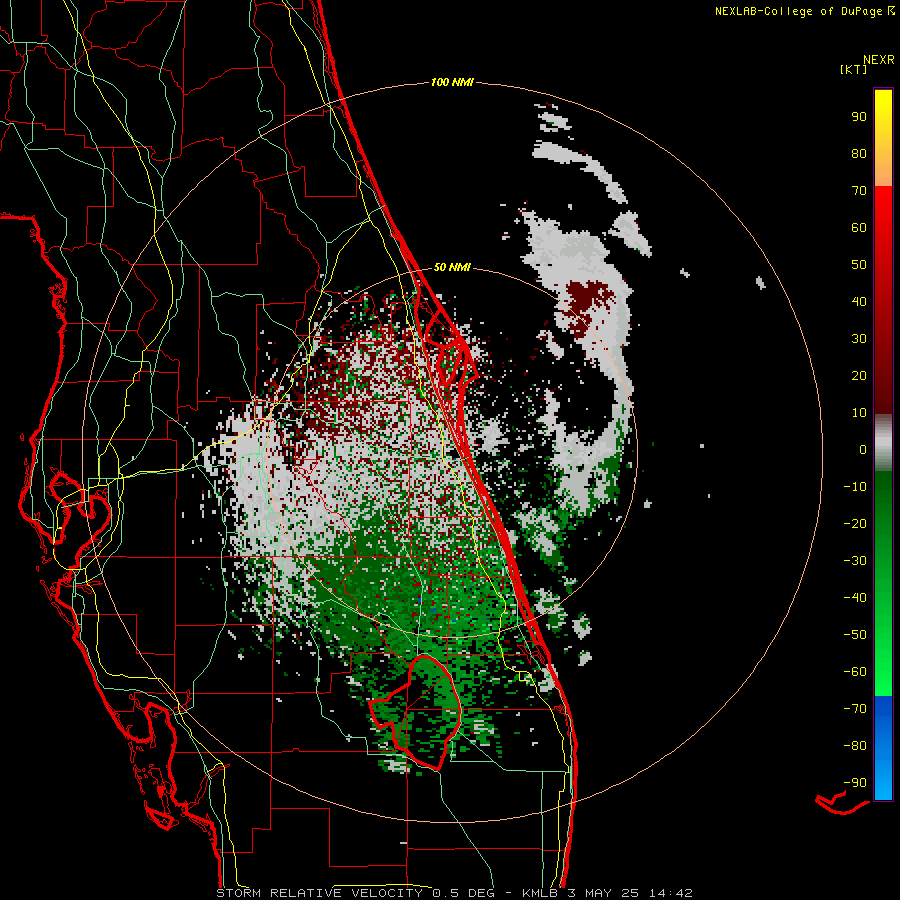Click the 0 knot scale label
The image size is (900, 900).
pyautogui.click(x=863, y=449)
